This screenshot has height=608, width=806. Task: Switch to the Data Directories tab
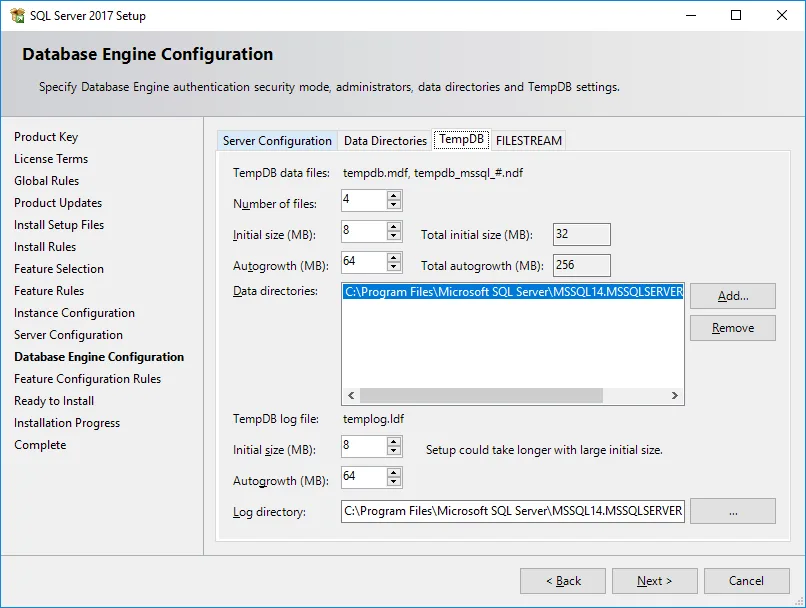pyautogui.click(x=385, y=141)
